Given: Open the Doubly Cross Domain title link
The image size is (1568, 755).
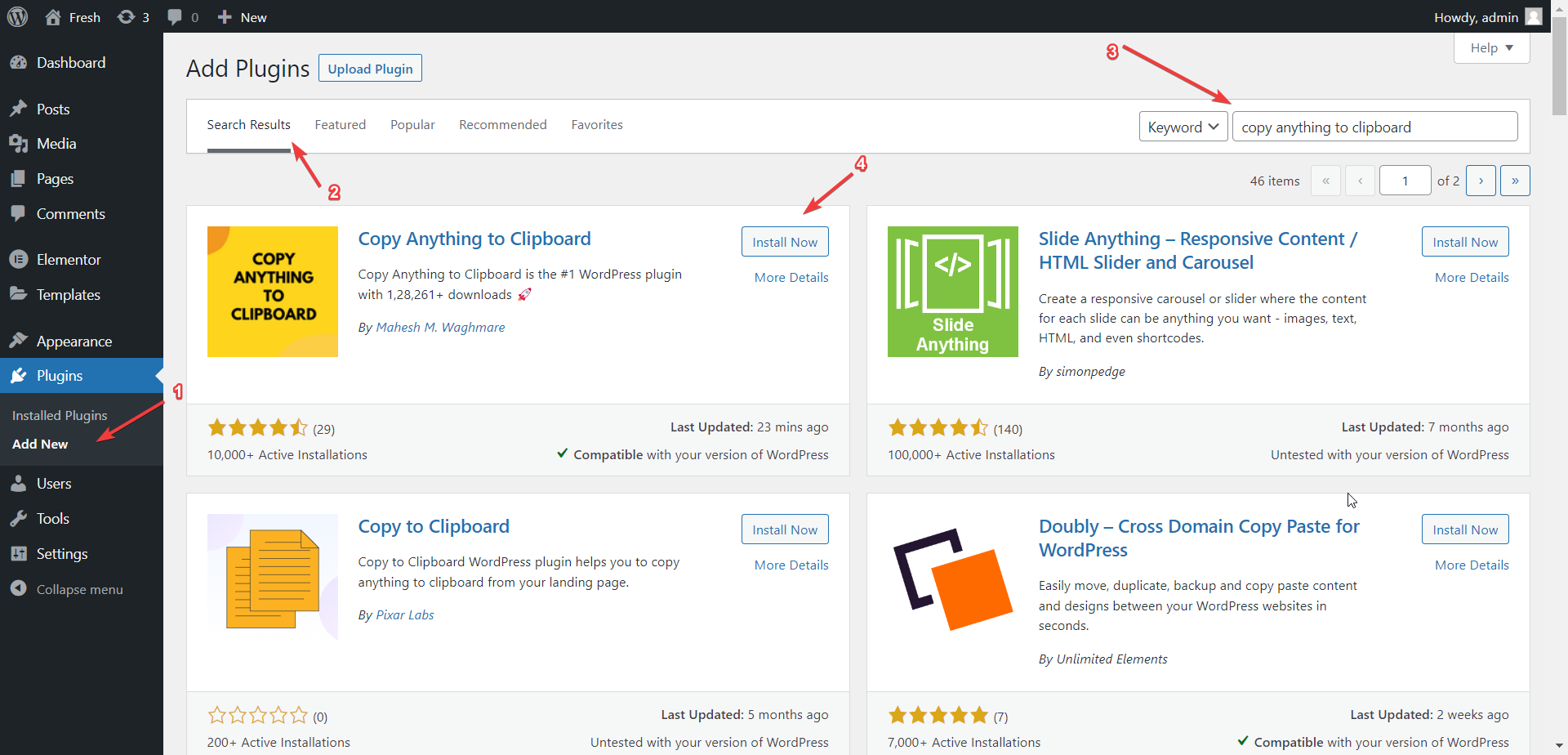Looking at the screenshot, I should click(1199, 538).
